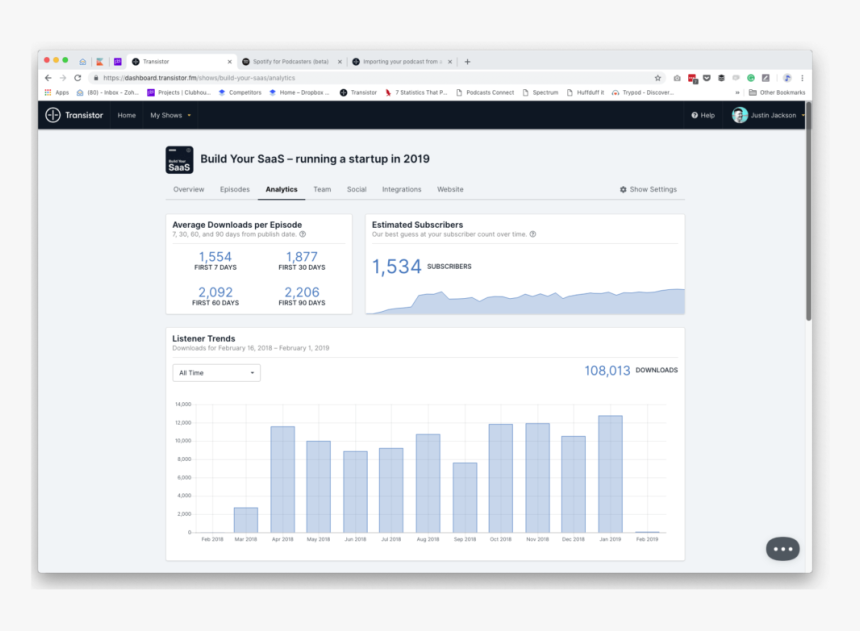Image resolution: width=860 pixels, height=631 pixels.
Task: Click the info icon beside Estimated Subscribers subtitle
Action: pyautogui.click(x=533, y=234)
